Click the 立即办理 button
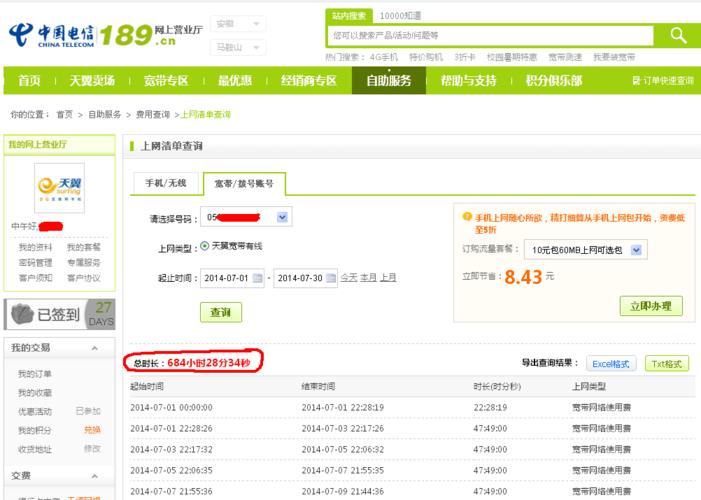 coord(650,306)
